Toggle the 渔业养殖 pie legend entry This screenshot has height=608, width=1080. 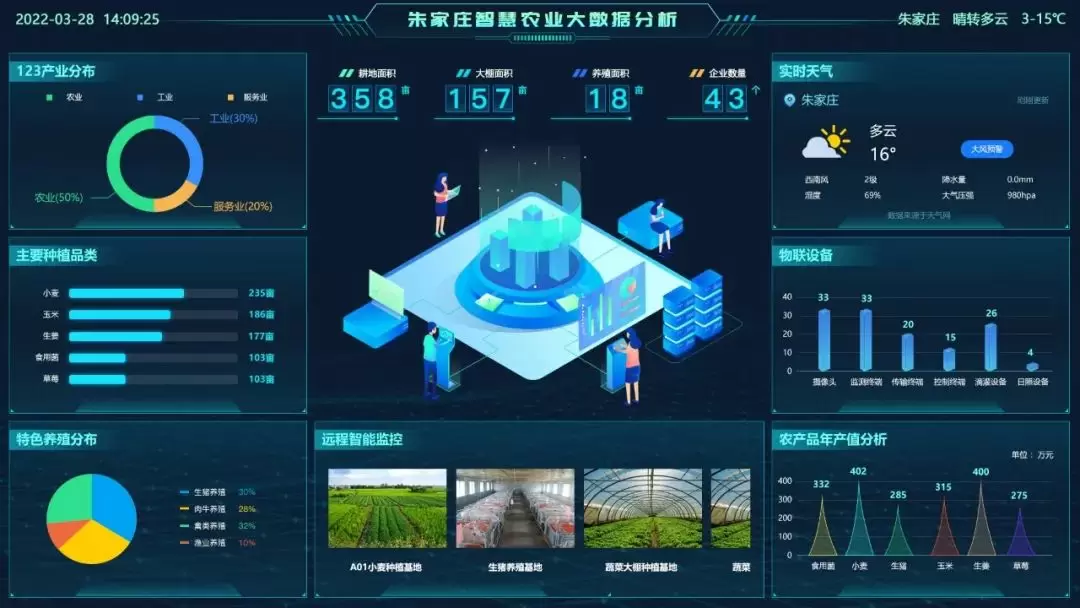[217, 543]
